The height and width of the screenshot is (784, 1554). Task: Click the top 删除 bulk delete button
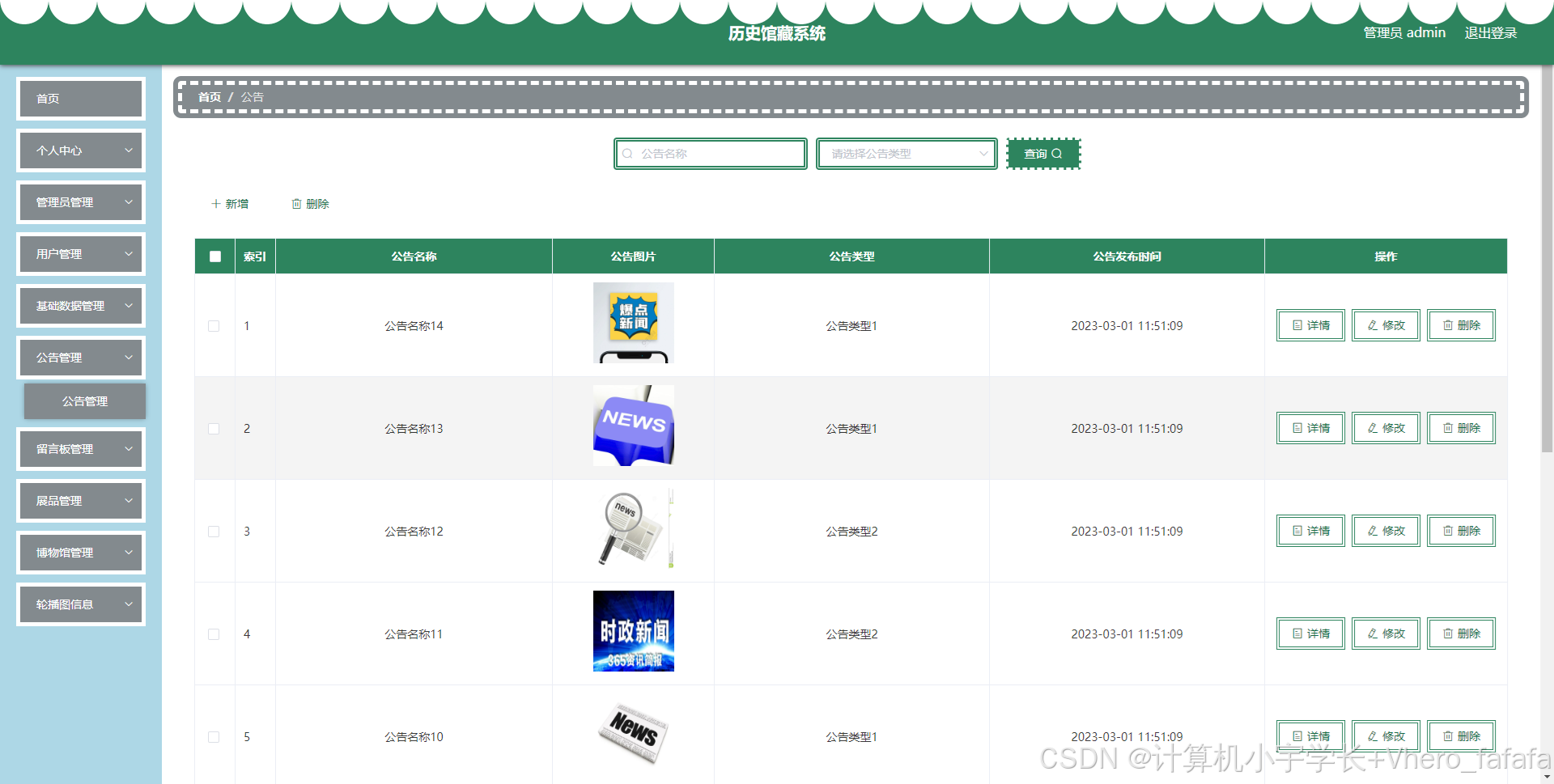coord(310,204)
